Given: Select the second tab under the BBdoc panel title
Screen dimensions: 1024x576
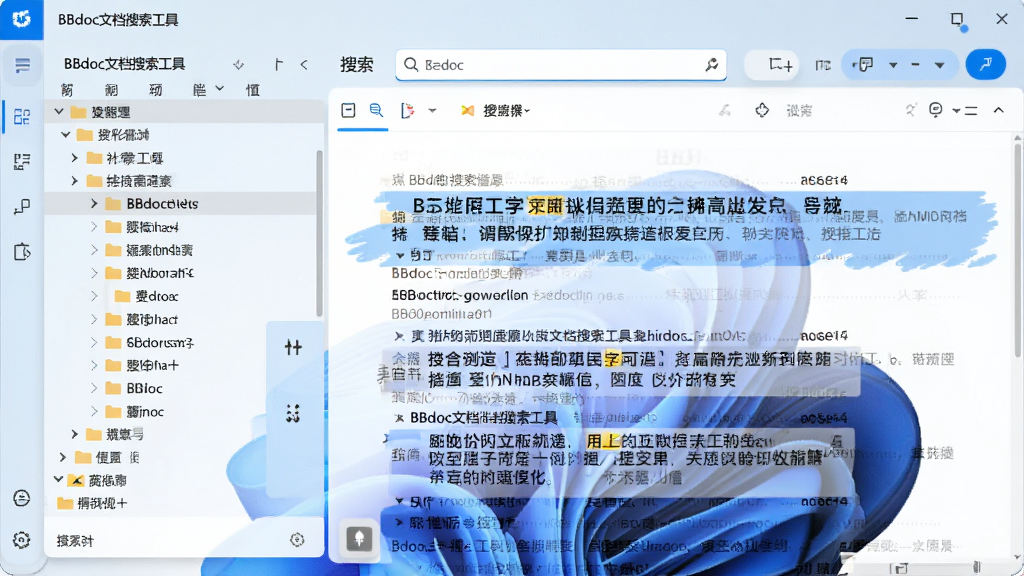Looking at the screenshot, I should click(x=111, y=90).
